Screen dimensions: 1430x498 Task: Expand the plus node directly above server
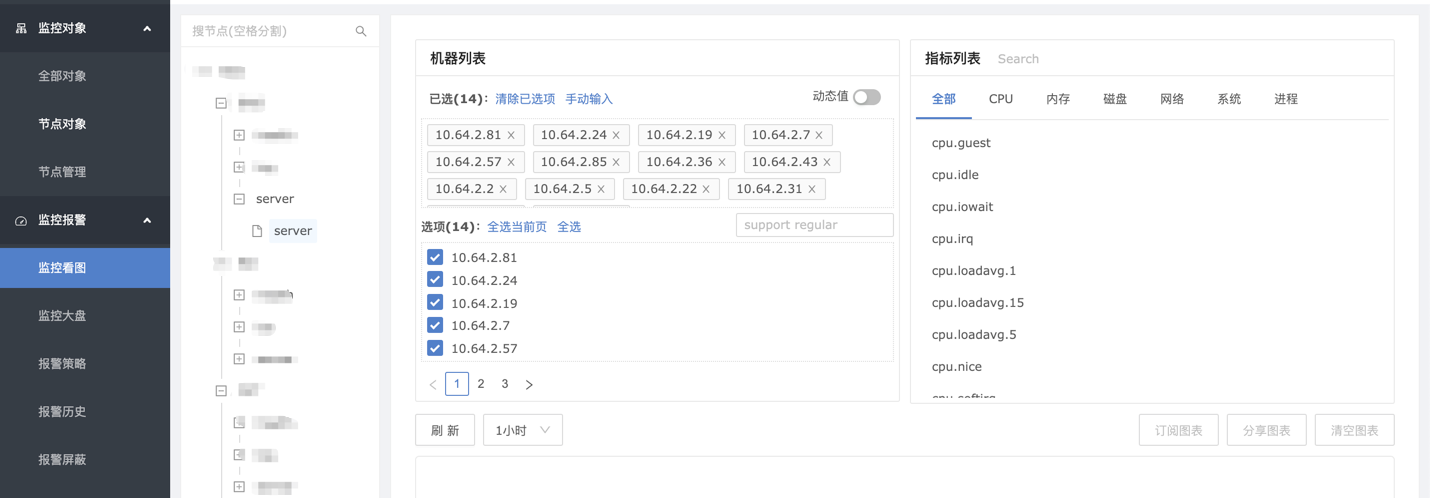239,167
